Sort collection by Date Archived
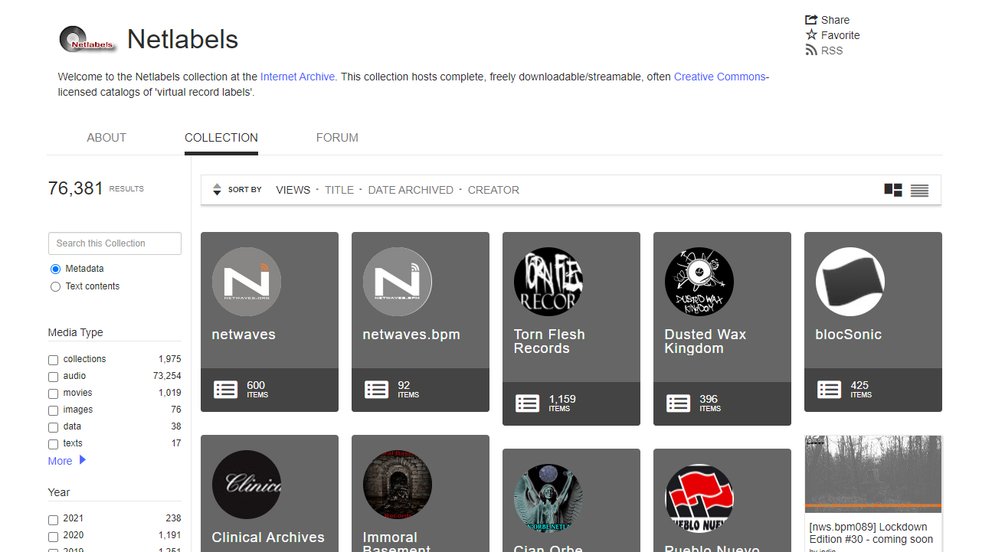 click(x=410, y=190)
